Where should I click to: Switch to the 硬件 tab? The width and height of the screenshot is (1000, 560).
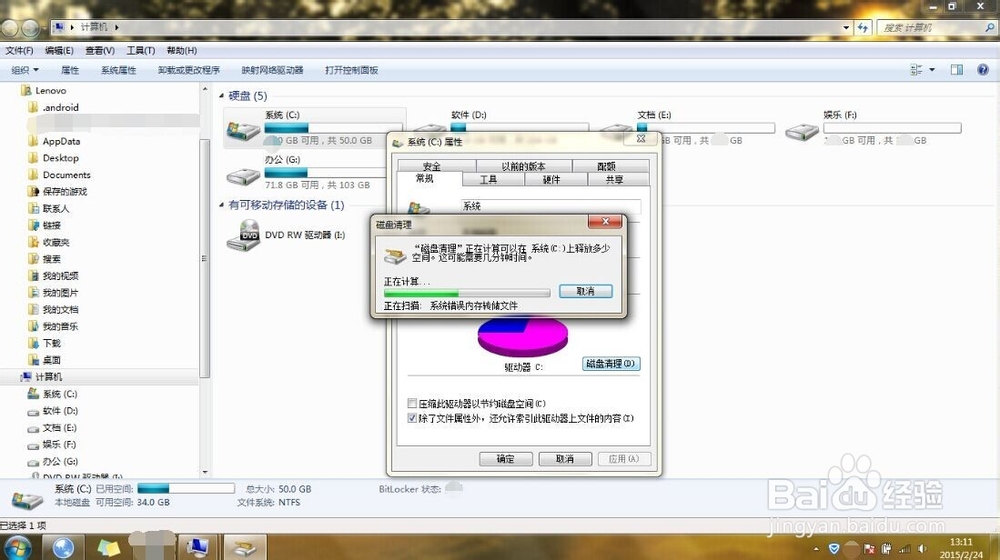[555, 180]
